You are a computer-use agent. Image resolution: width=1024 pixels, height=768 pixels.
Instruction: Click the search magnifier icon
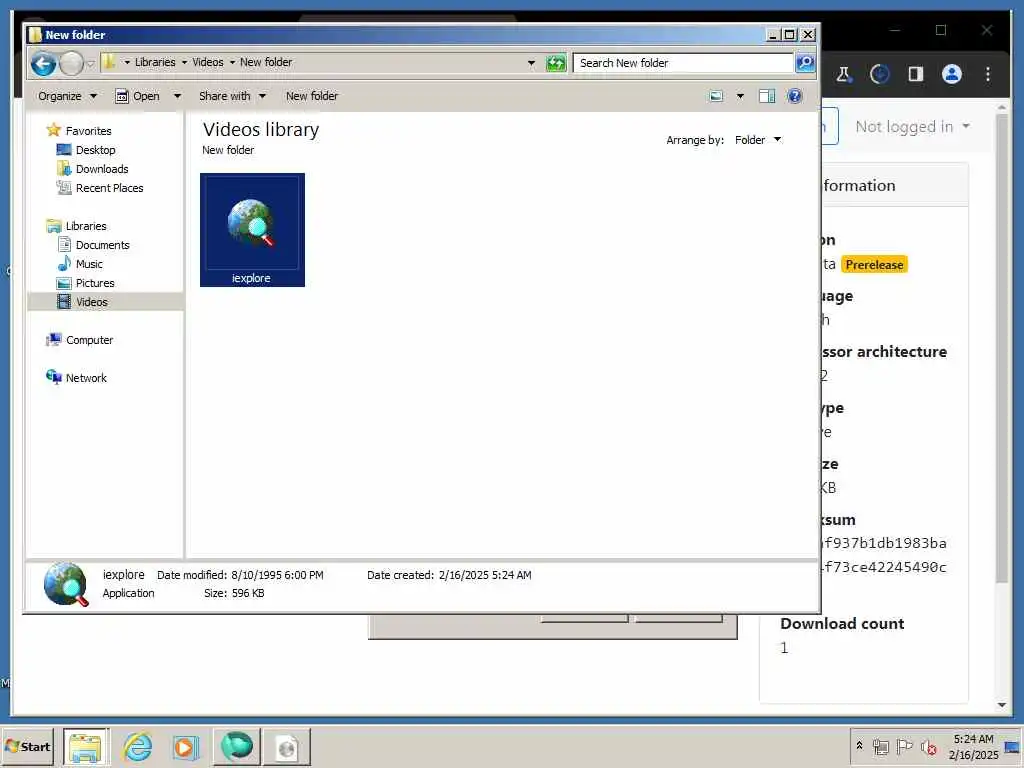click(x=805, y=63)
